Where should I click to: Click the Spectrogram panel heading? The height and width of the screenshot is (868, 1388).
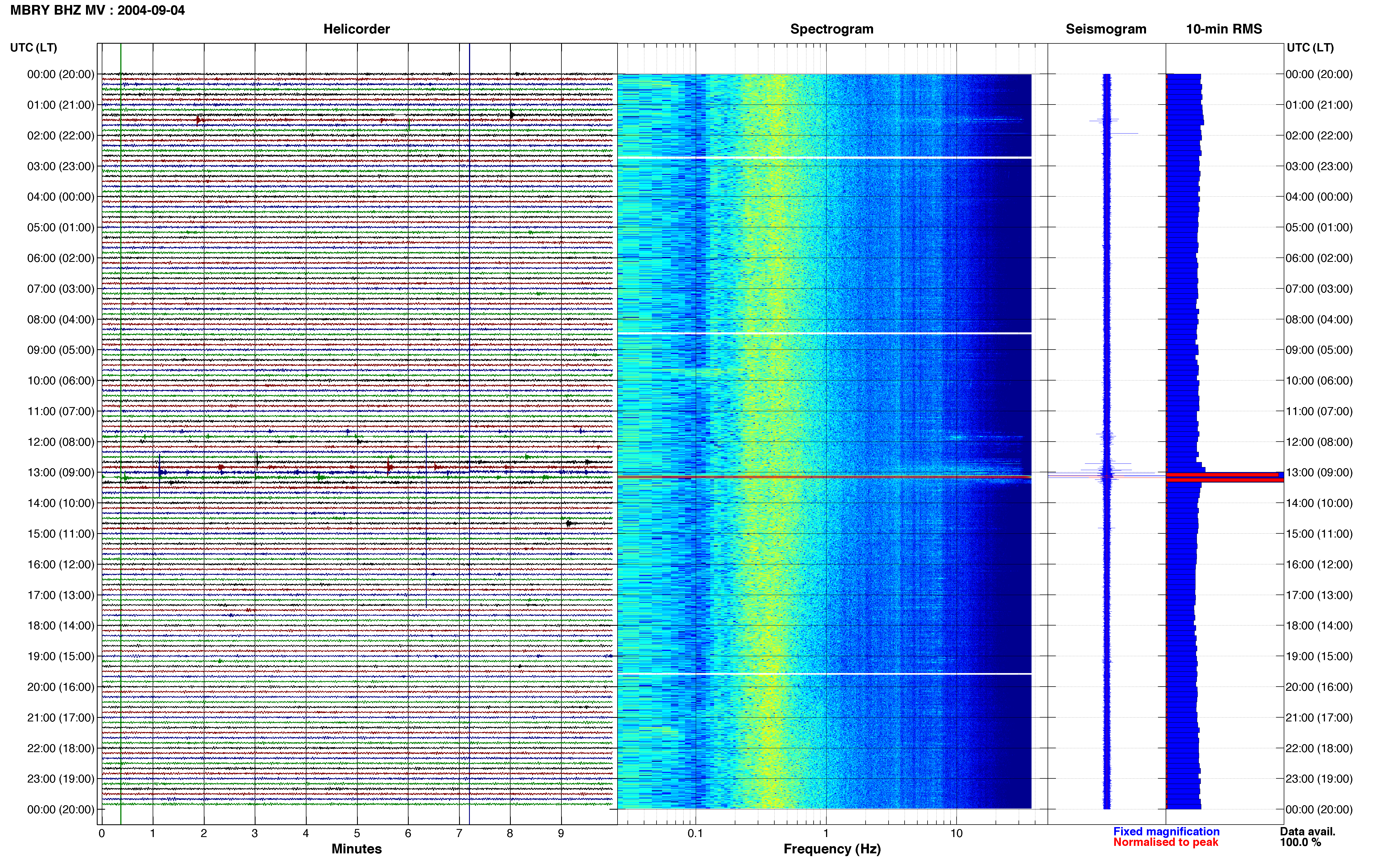(x=832, y=29)
